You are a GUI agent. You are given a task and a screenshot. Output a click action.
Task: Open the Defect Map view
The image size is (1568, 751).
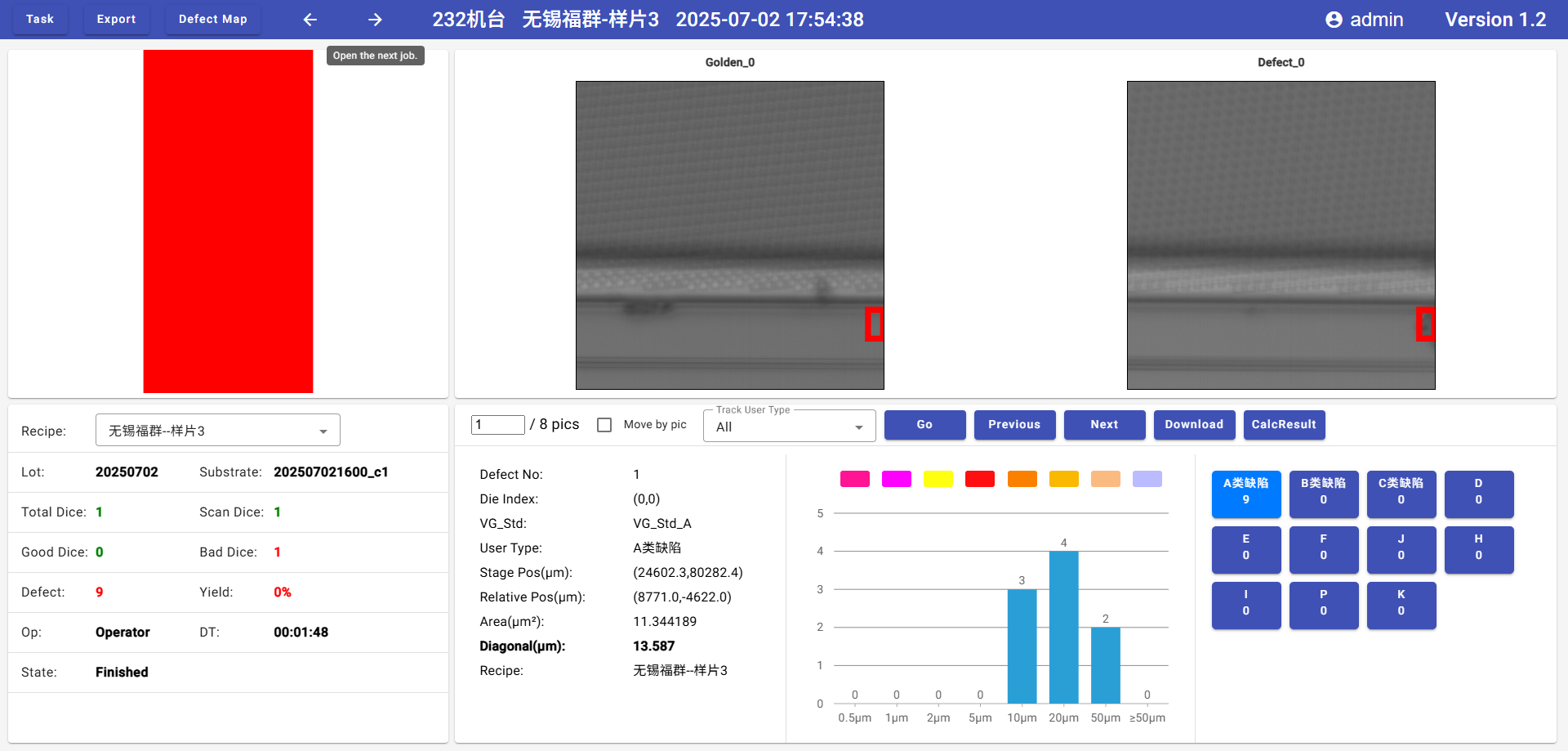tap(213, 19)
